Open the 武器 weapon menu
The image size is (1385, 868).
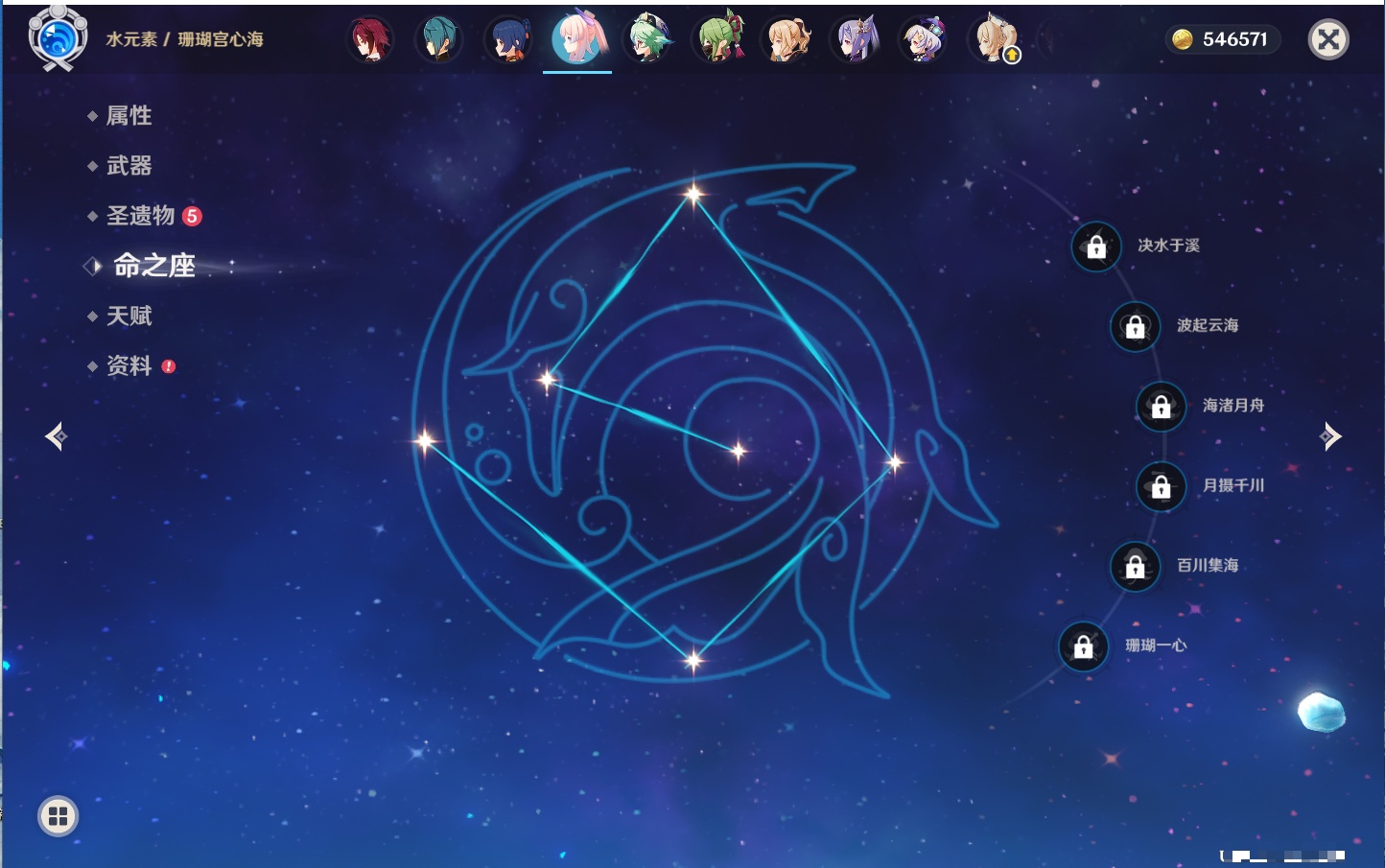[129, 166]
